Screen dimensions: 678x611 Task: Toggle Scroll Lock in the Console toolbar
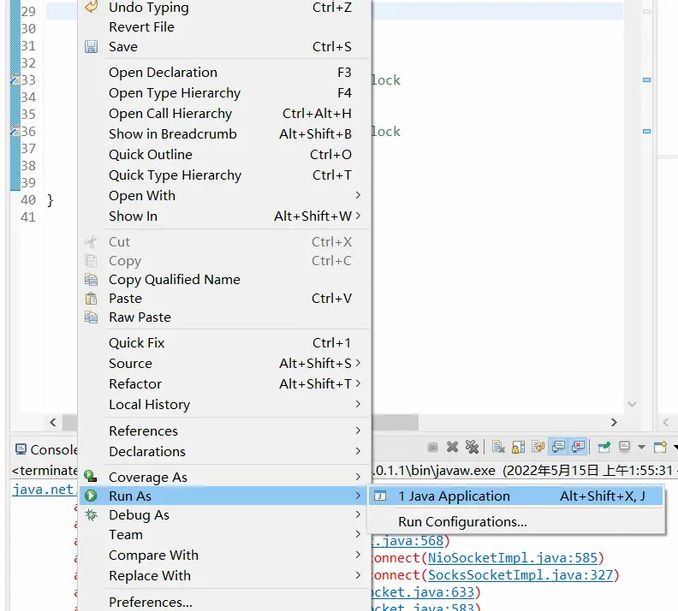point(519,447)
